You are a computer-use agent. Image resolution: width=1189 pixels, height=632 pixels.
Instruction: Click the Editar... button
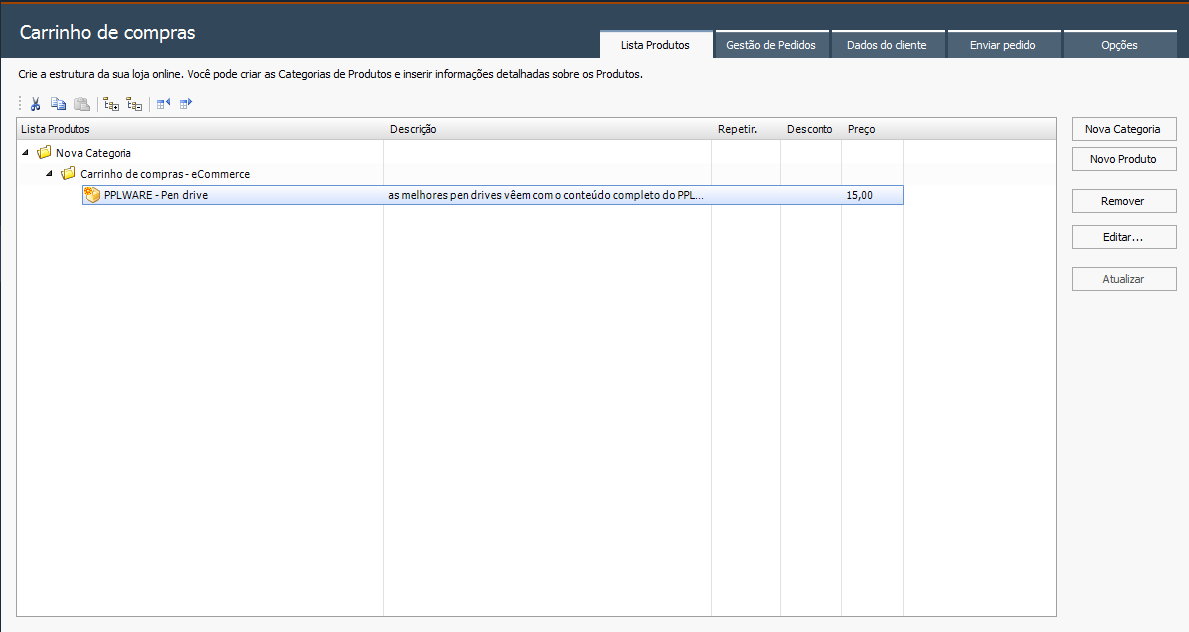point(1123,237)
